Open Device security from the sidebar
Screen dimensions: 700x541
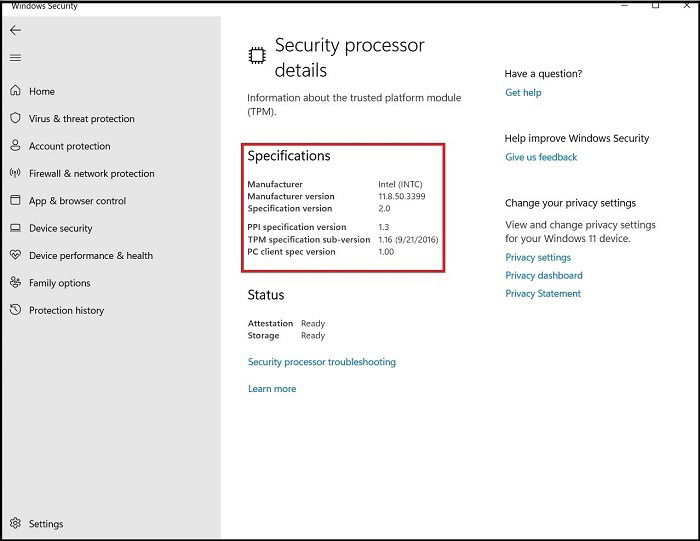pos(61,228)
